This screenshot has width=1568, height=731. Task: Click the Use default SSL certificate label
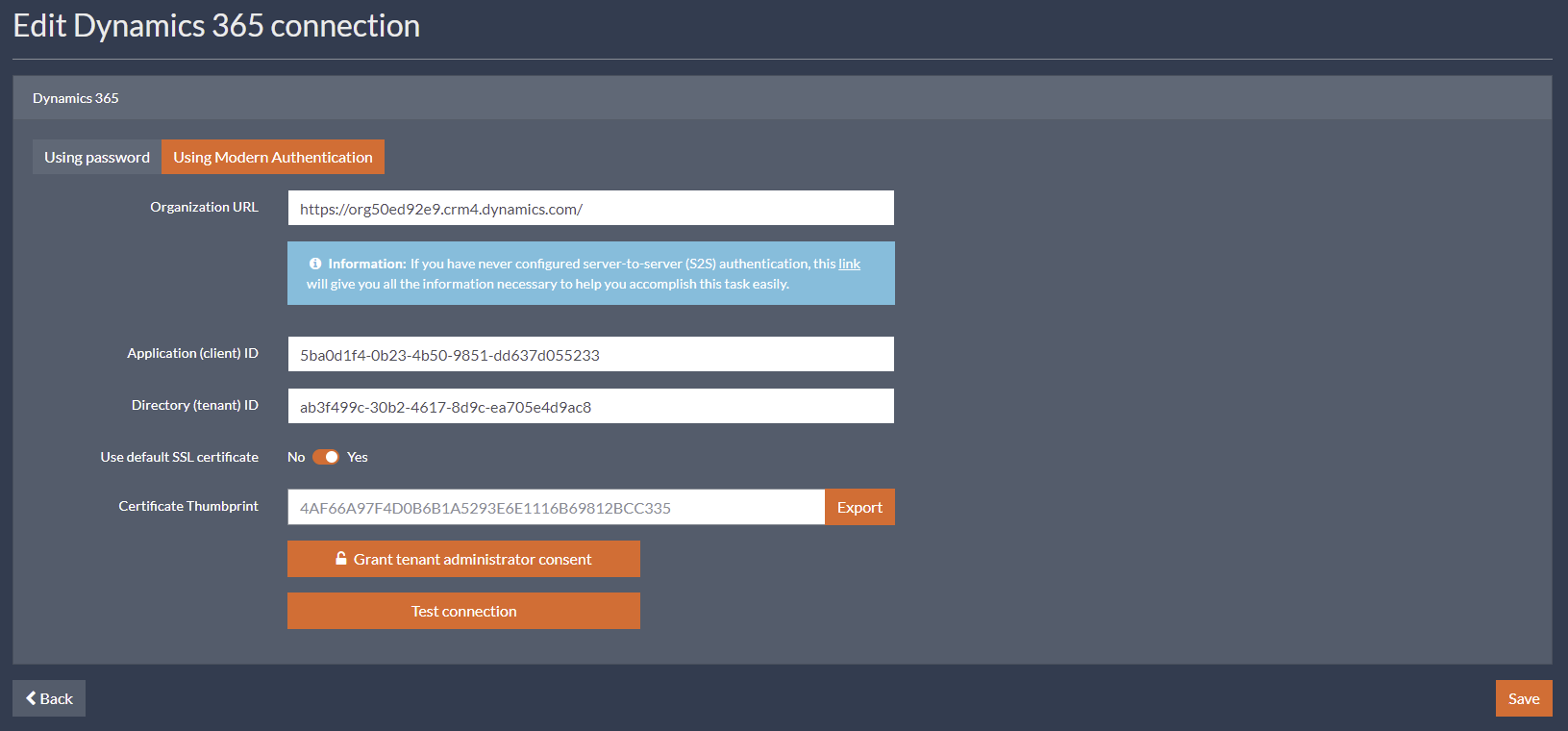pyautogui.click(x=179, y=457)
